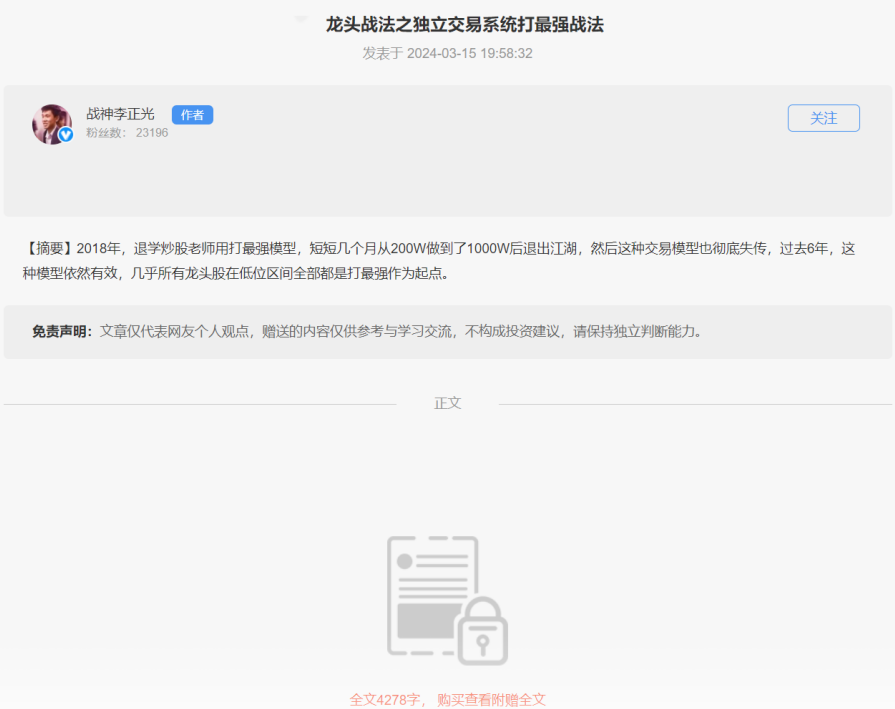Click the circular avatar photo of 战神李正光
895x709 pixels.
point(51,124)
